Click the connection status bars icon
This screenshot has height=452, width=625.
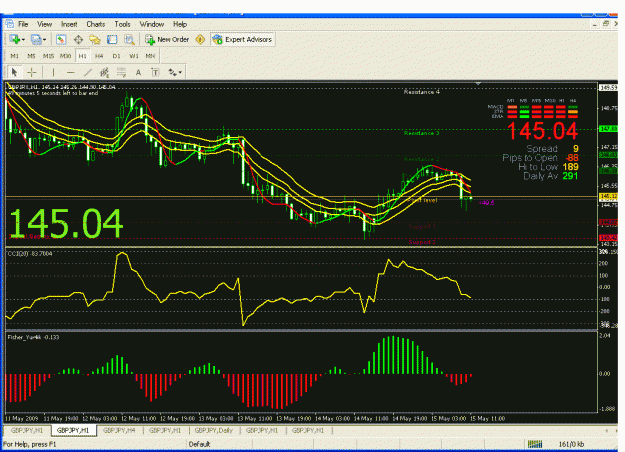tap(535, 444)
